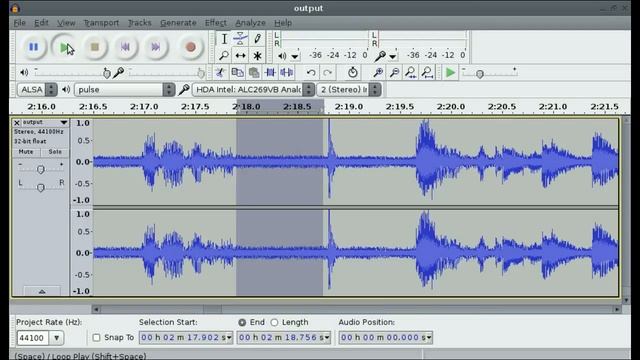The width and height of the screenshot is (640, 360).
Task: Open the 2 (Stereo) input channels dropdown
Action: point(349,89)
